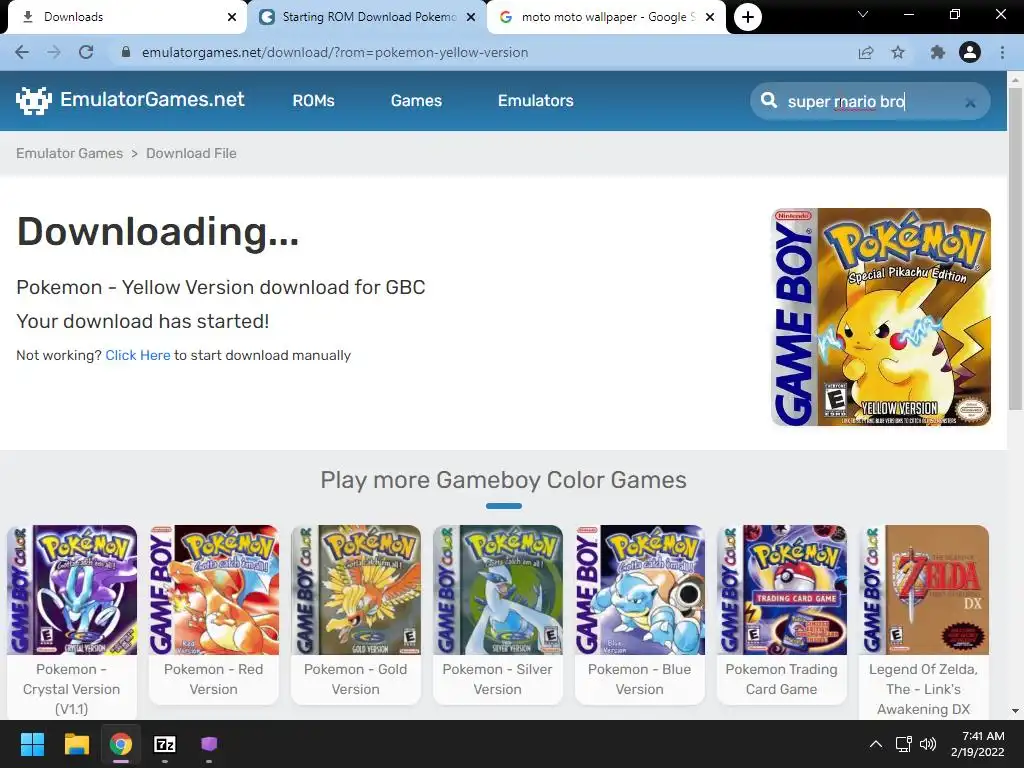Click the scrollbar down arrow
Image resolution: width=1024 pixels, height=768 pixels.
[1015, 711]
